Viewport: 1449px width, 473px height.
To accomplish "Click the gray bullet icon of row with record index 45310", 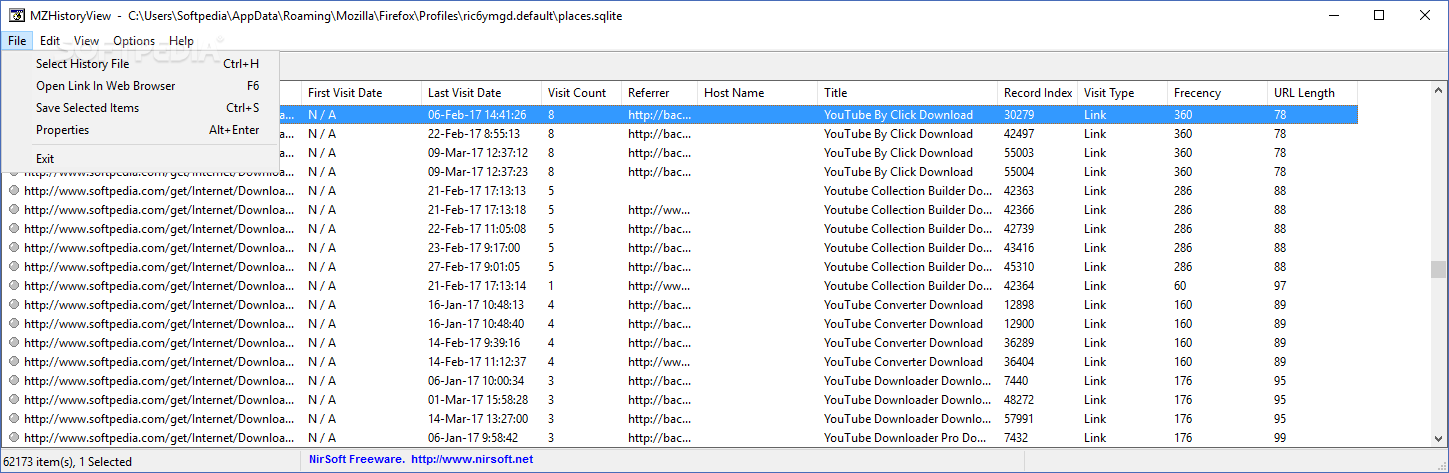I will click(14, 267).
